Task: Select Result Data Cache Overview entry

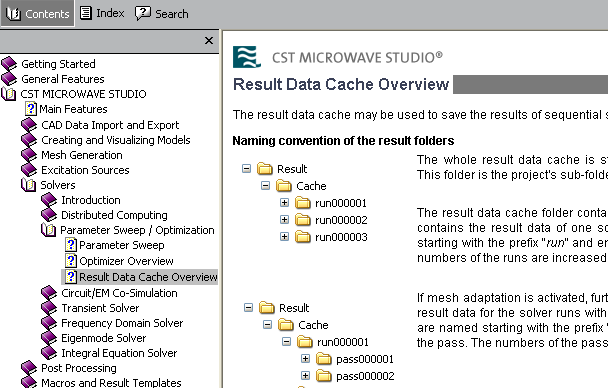Action: click(x=148, y=277)
